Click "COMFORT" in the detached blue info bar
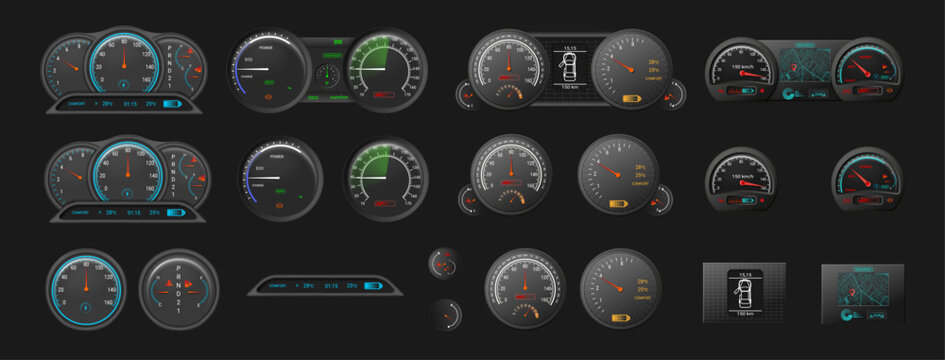The width and height of the screenshot is (945, 360). pos(278,286)
